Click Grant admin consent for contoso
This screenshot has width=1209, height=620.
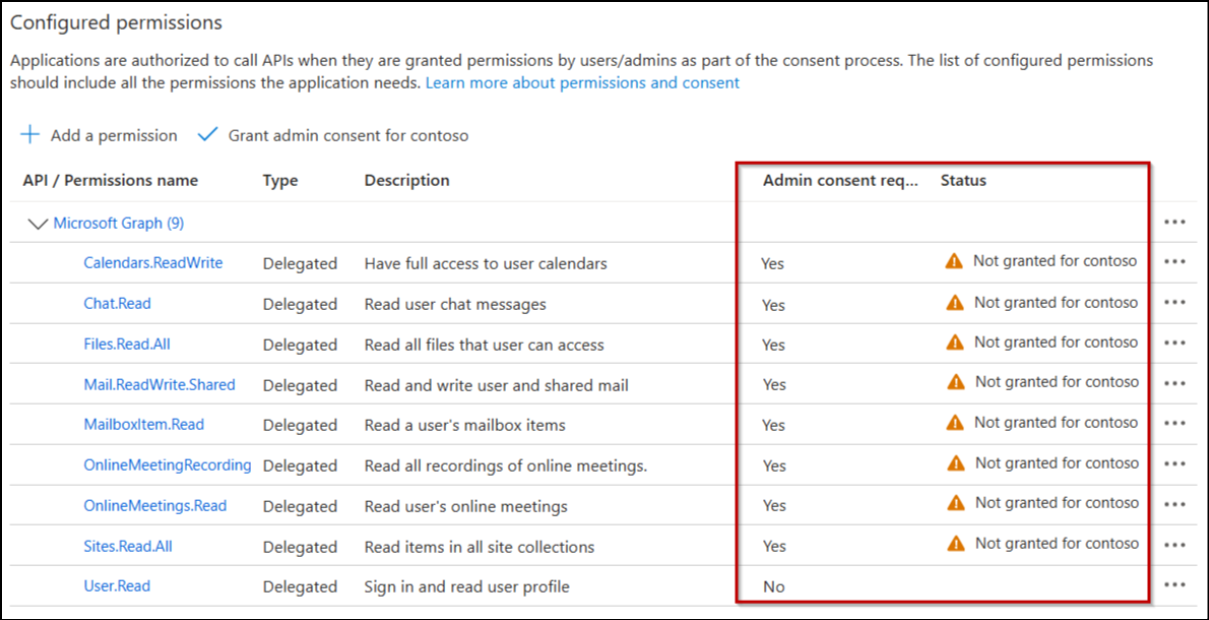[x=349, y=135]
